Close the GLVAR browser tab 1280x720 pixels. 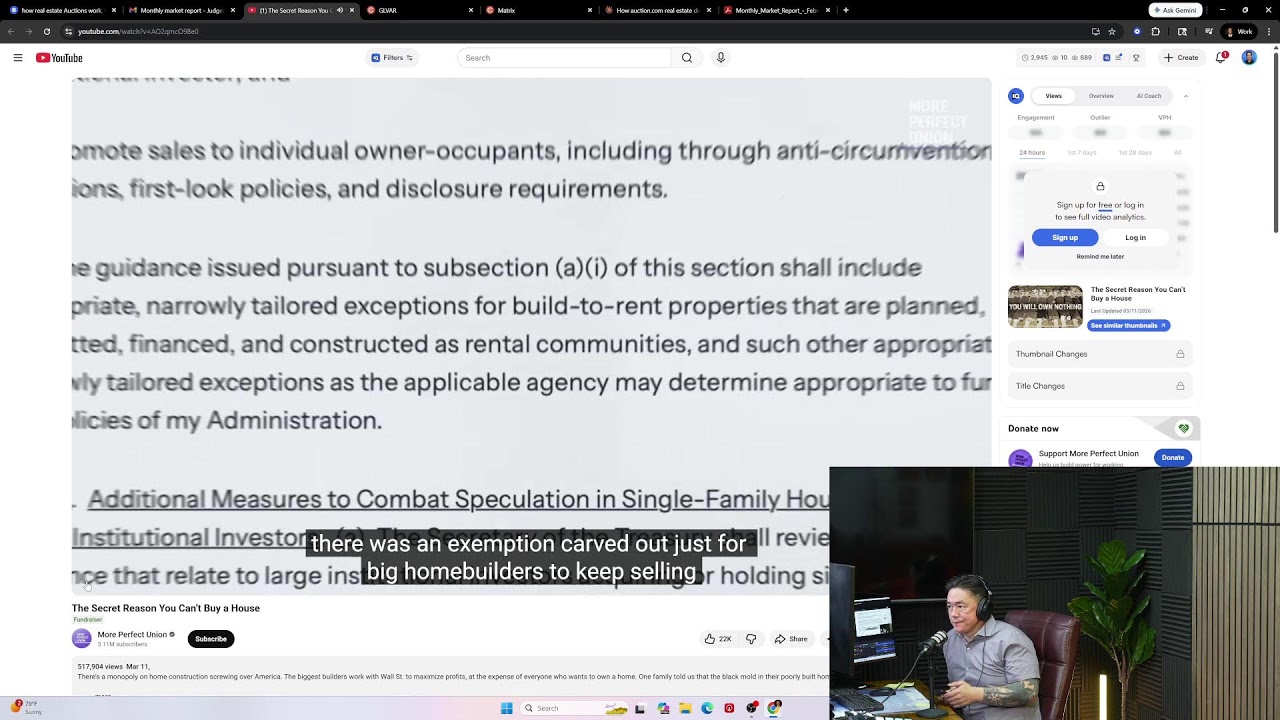[471, 10]
